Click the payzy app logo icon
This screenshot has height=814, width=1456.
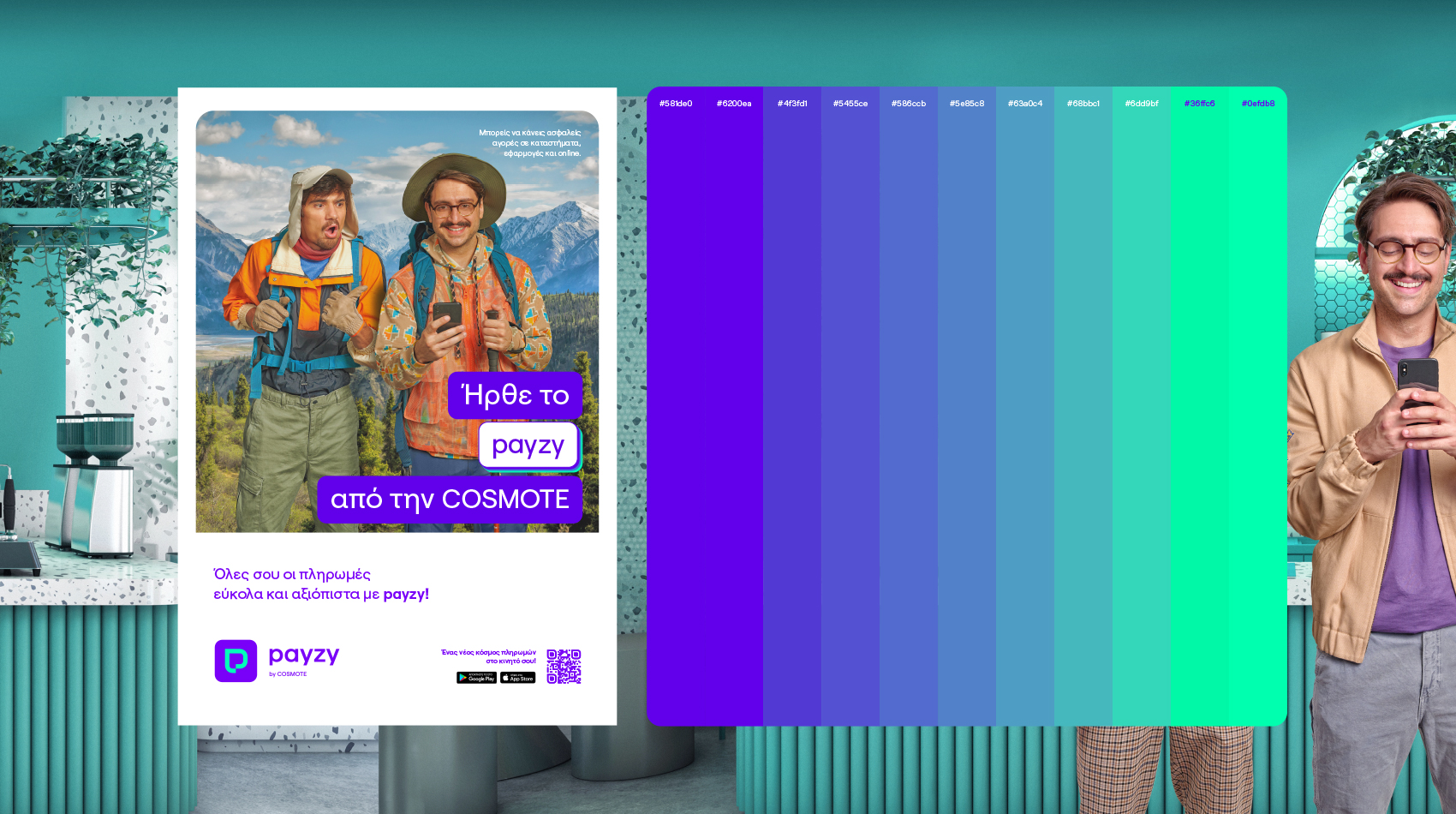(x=236, y=661)
